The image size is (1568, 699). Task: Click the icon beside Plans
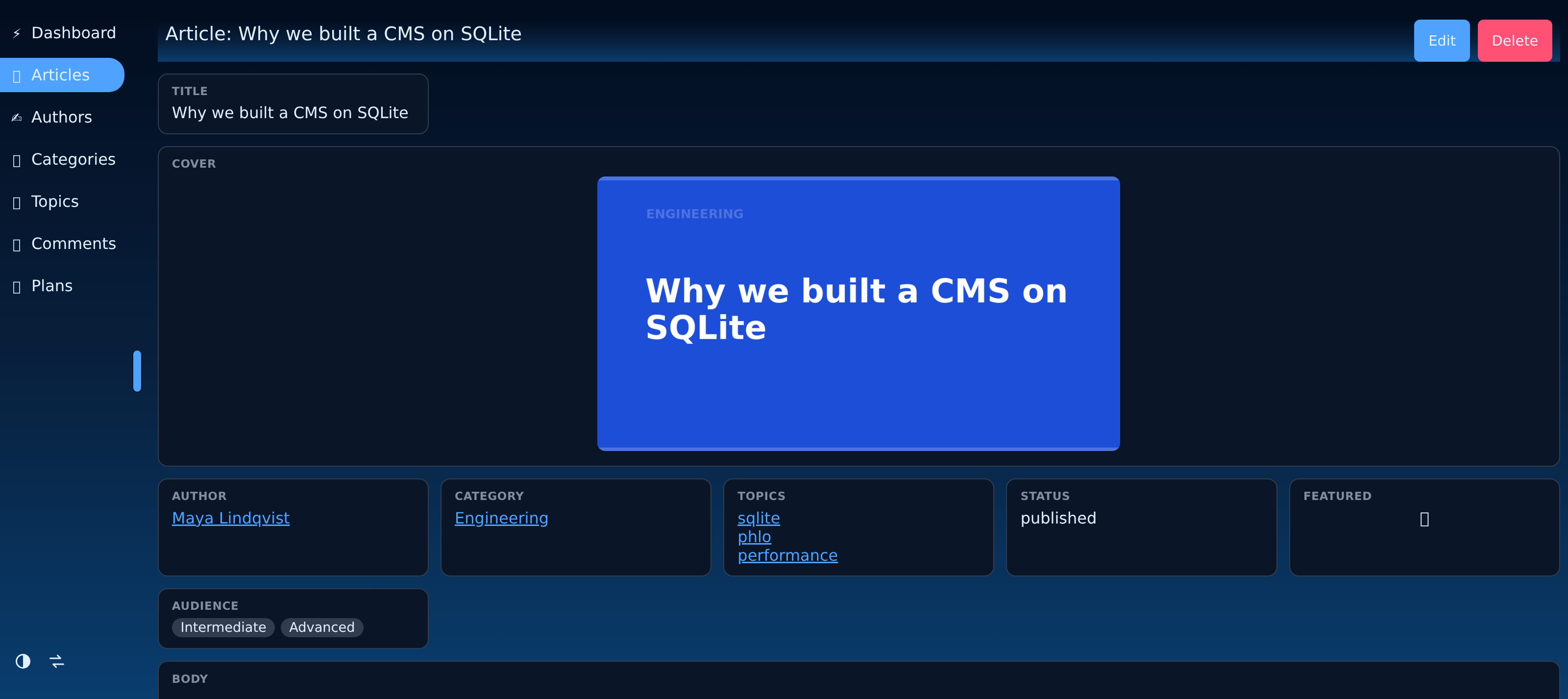pos(17,286)
